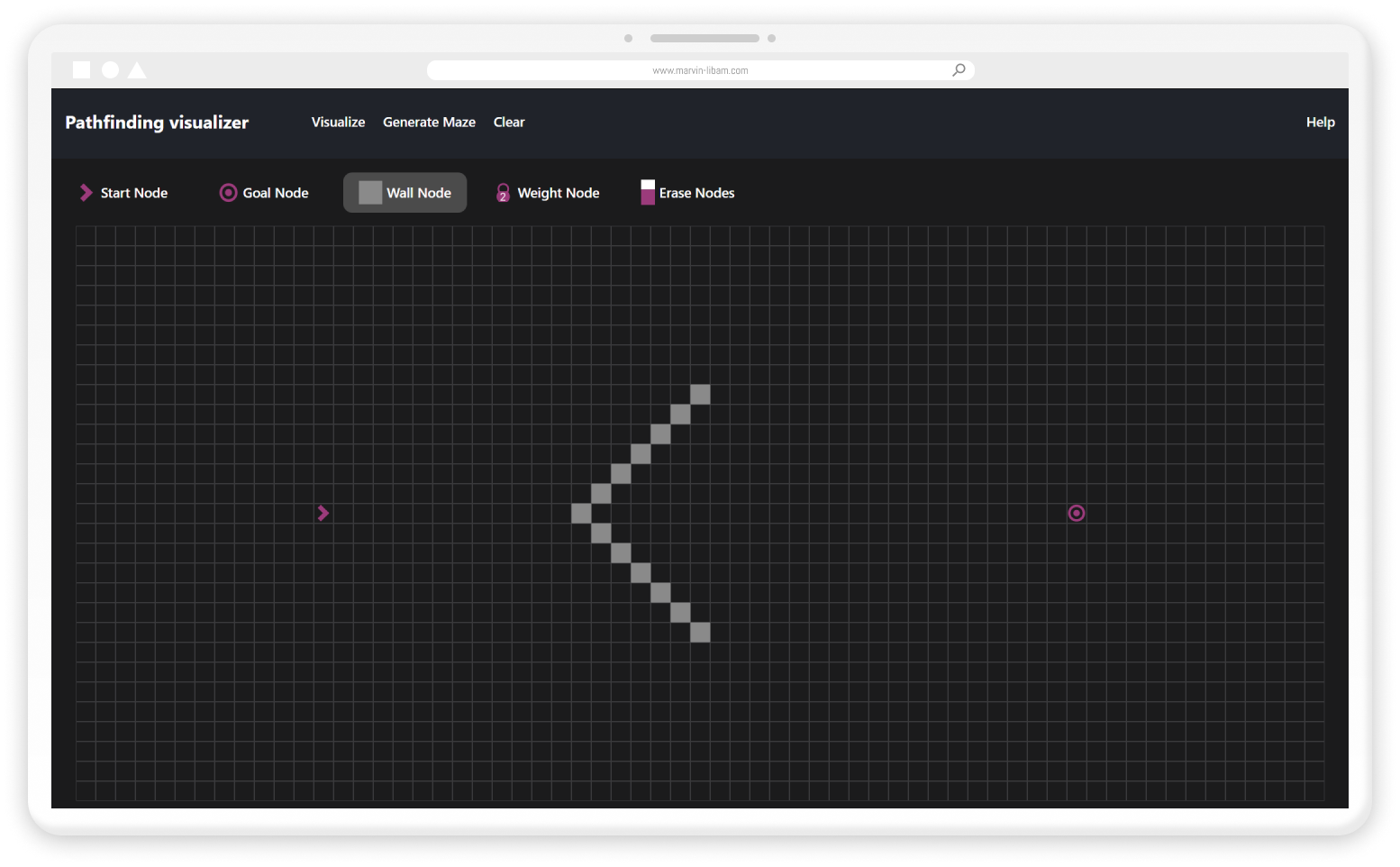Click the topmost wall cell of the chevron

[x=700, y=393]
